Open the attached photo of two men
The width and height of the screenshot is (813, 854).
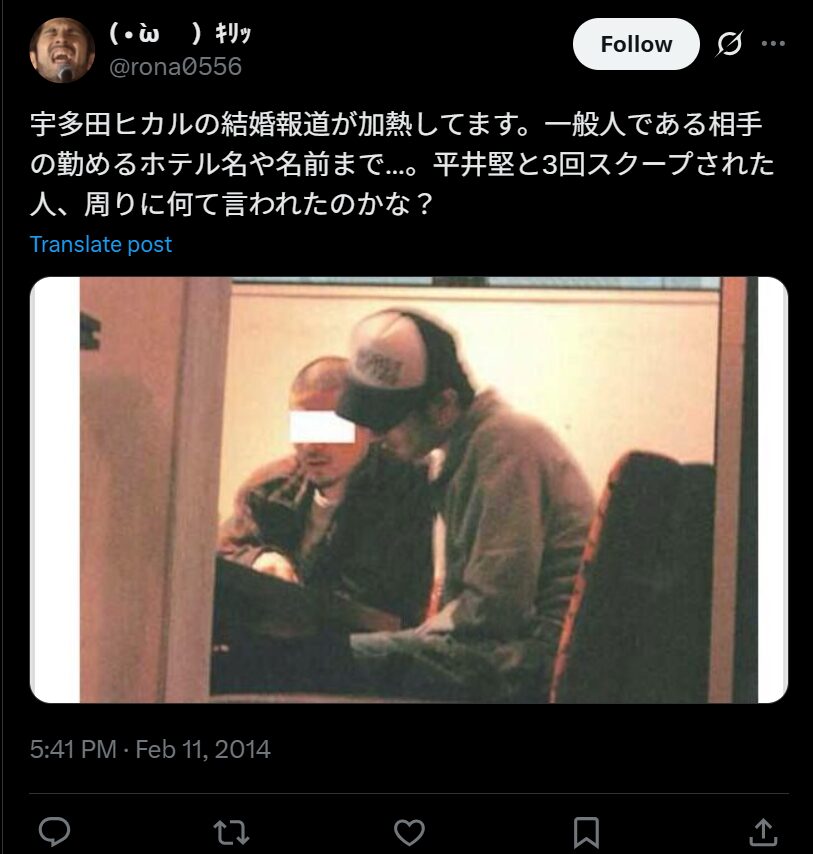click(x=409, y=490)
